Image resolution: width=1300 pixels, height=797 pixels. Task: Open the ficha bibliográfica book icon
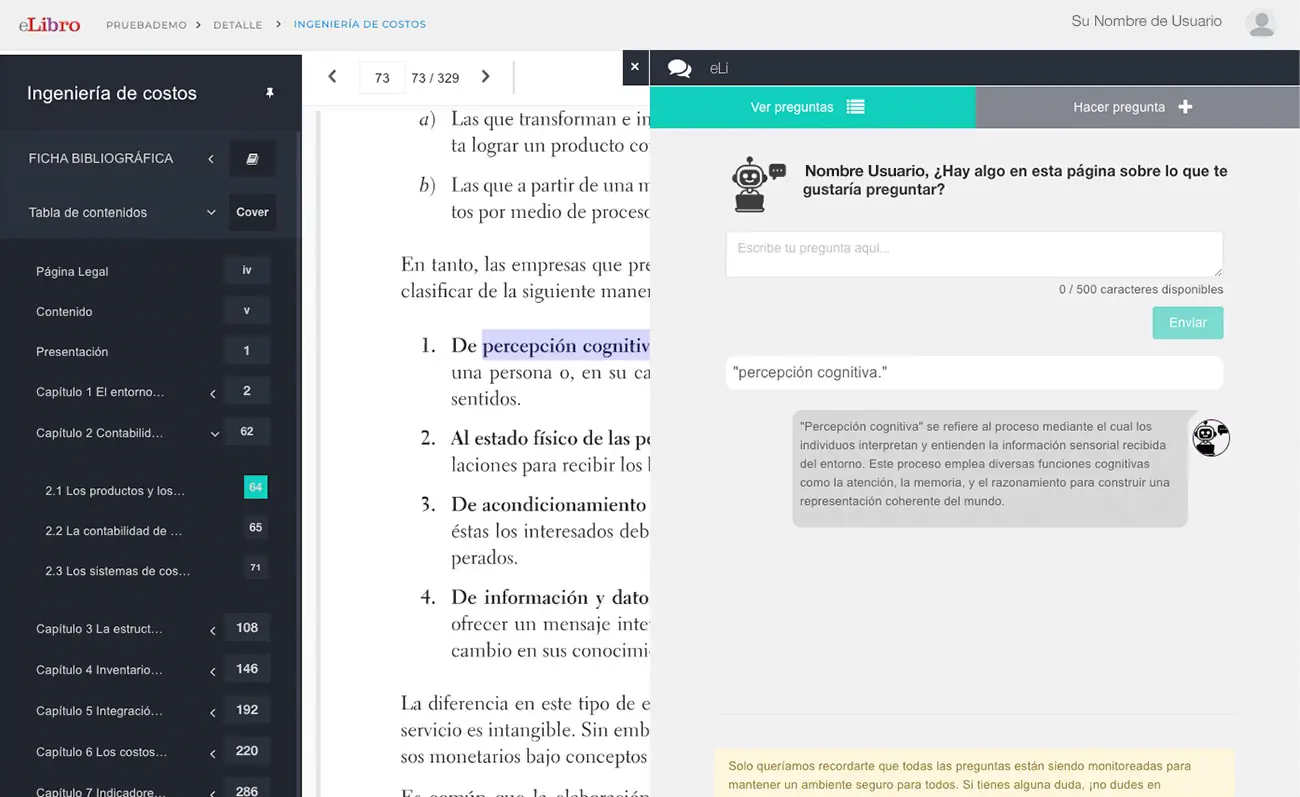coord(252,159)
